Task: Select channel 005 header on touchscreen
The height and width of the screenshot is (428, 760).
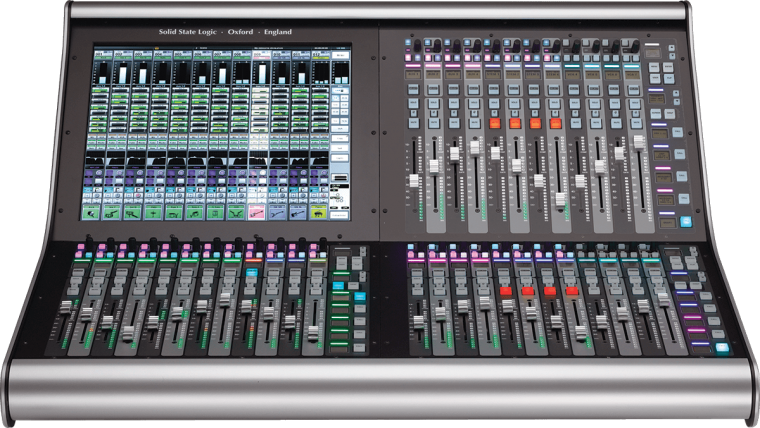Action: [181, 54]
